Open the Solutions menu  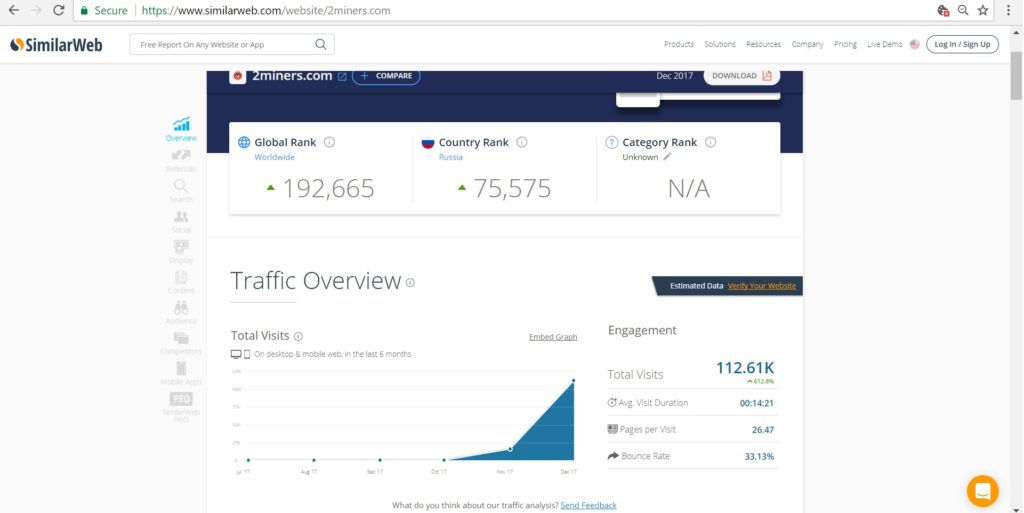tap(720, 44)
